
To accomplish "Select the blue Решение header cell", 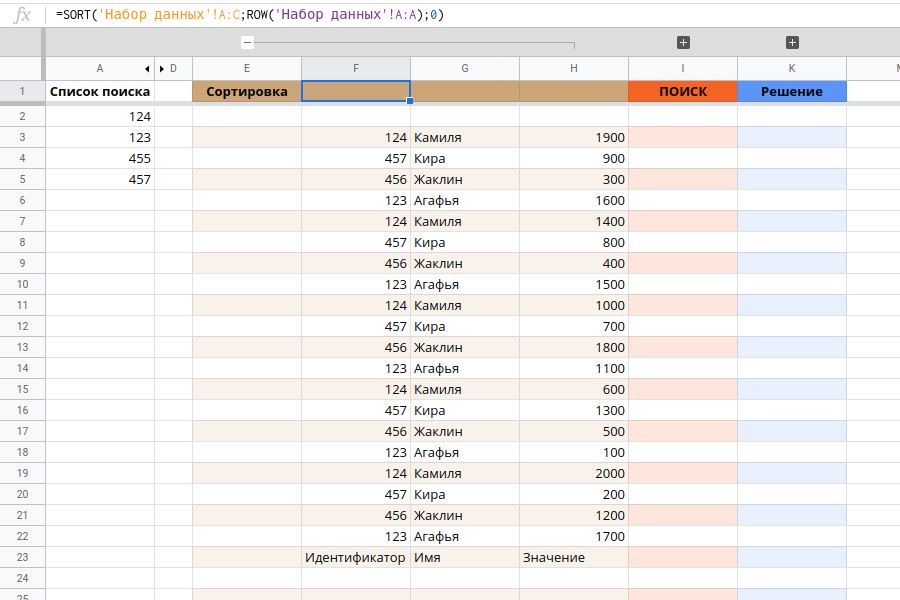I will click(x=792, y=92).
